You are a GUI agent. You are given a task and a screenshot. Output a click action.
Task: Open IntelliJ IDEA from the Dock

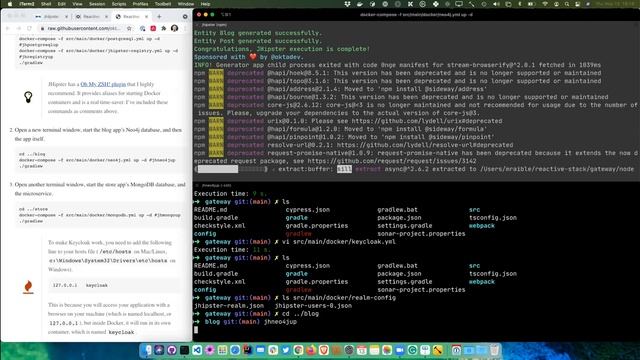click(x=248, y=350)
